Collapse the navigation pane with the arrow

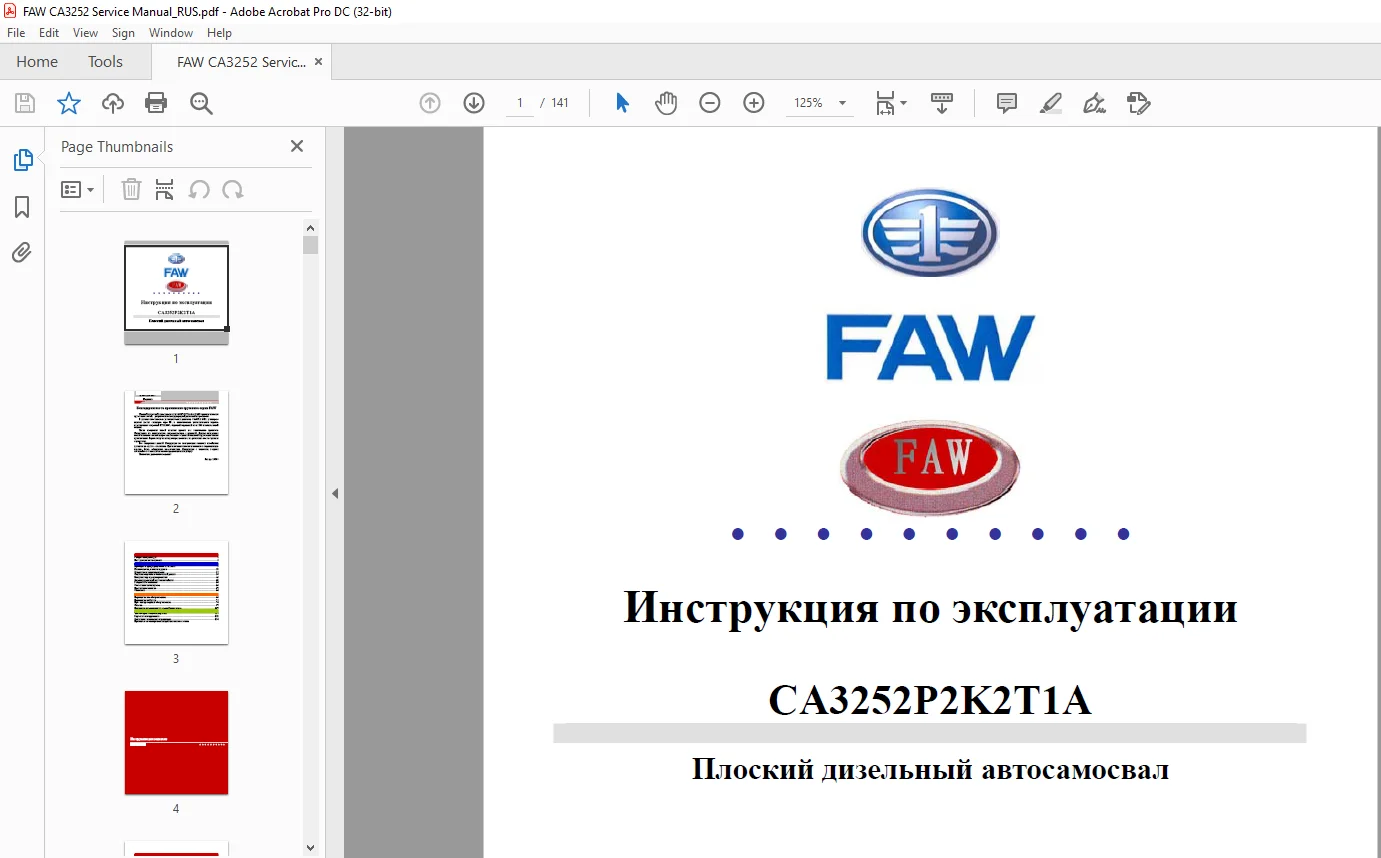(335, 493)
